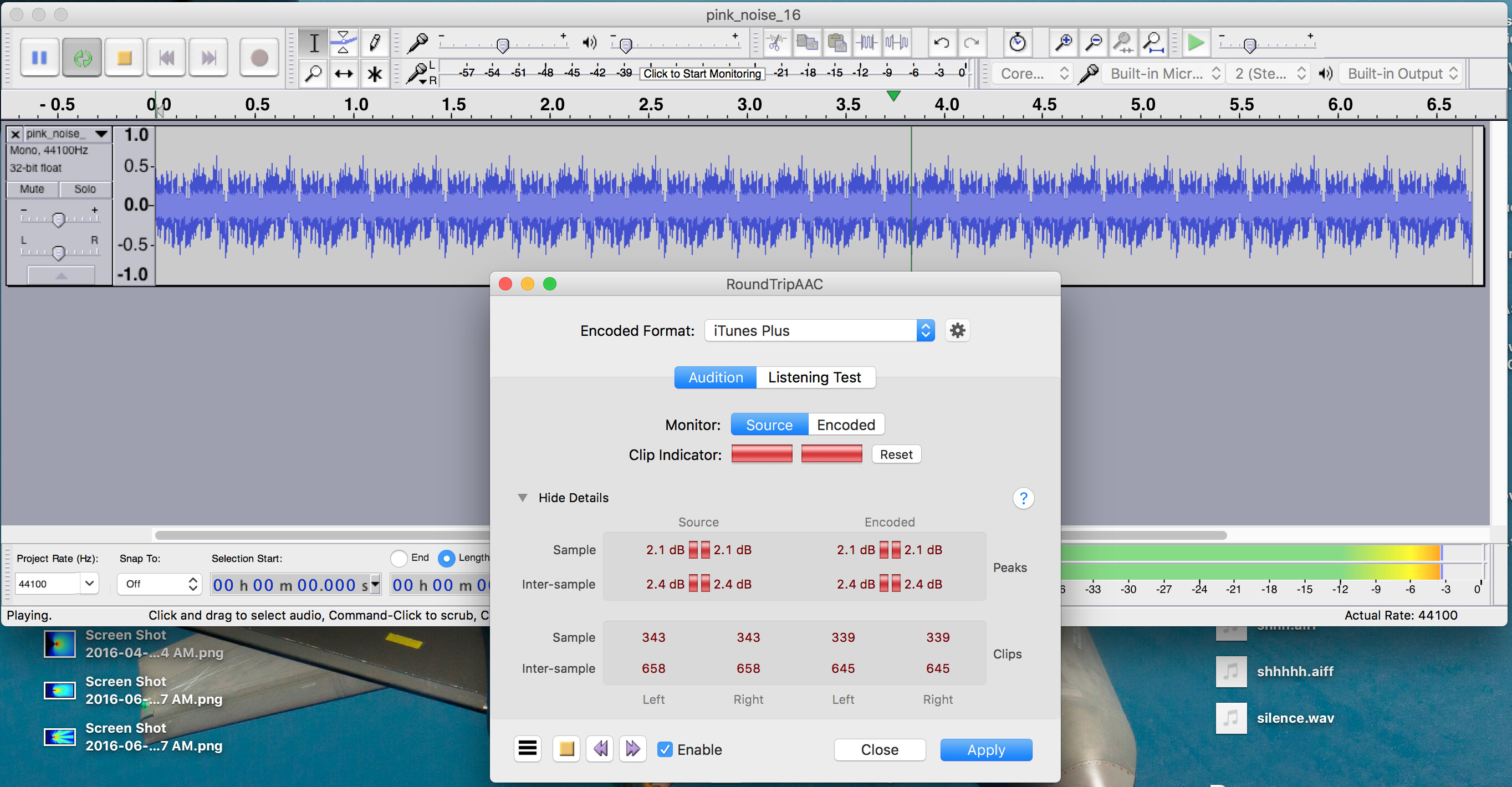Click the Apply button in RoundTripAAC
Viewport: 1512px width, 787px height.
[988, 749]
